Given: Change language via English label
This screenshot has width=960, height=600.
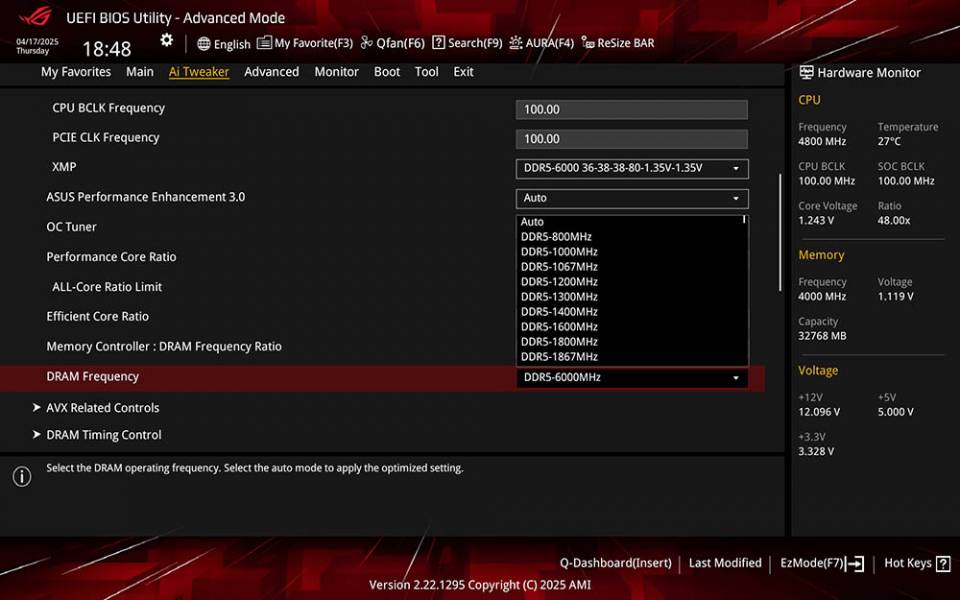Looking at the screenshot, I should (x=232, y=44).
